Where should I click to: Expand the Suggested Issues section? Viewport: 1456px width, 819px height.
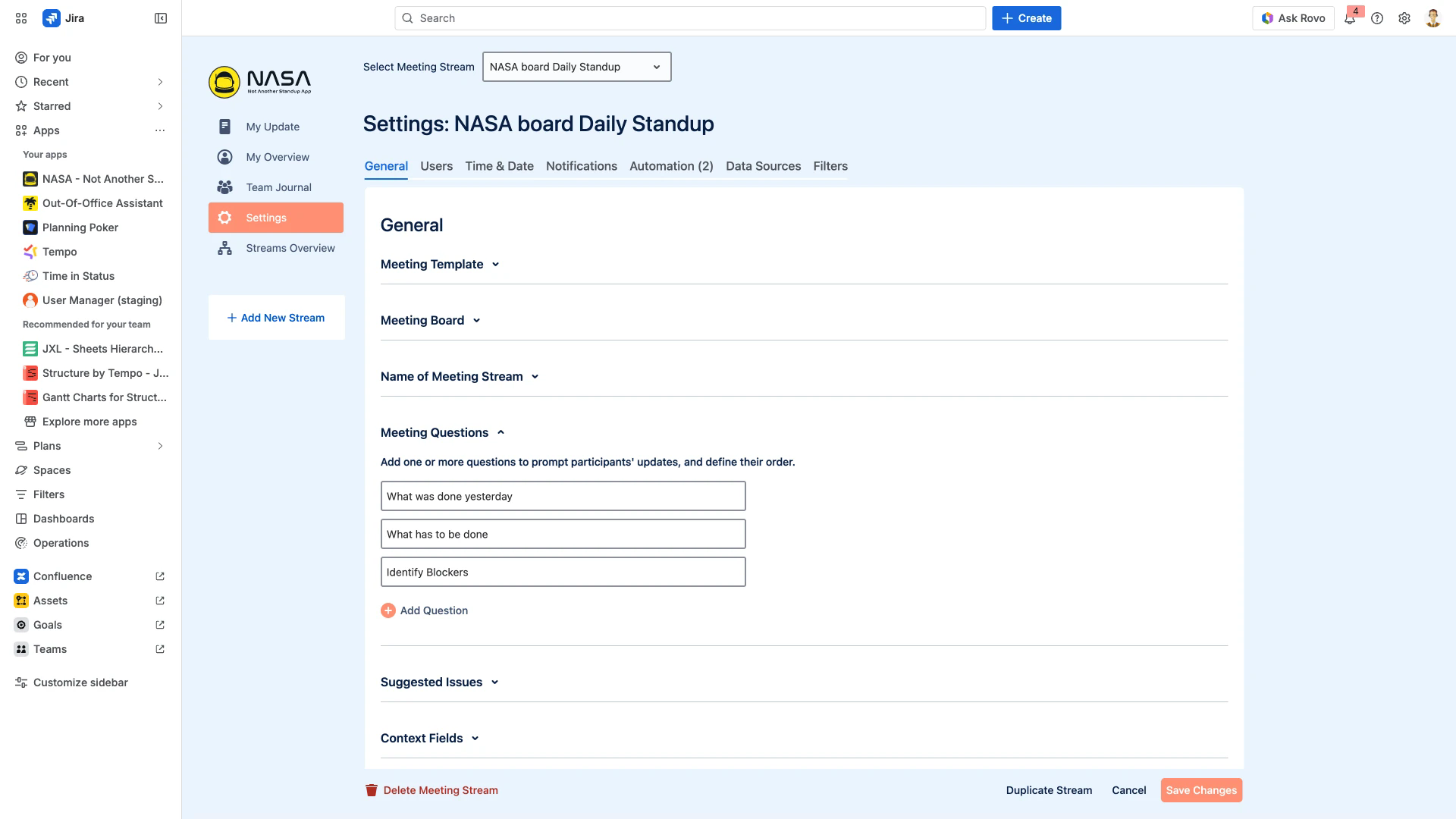(x=494, y=682)
